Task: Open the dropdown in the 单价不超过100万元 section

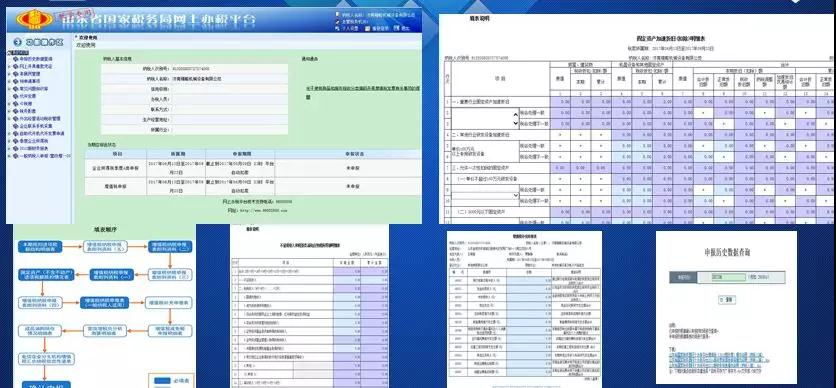Action: tap(485, 196)
